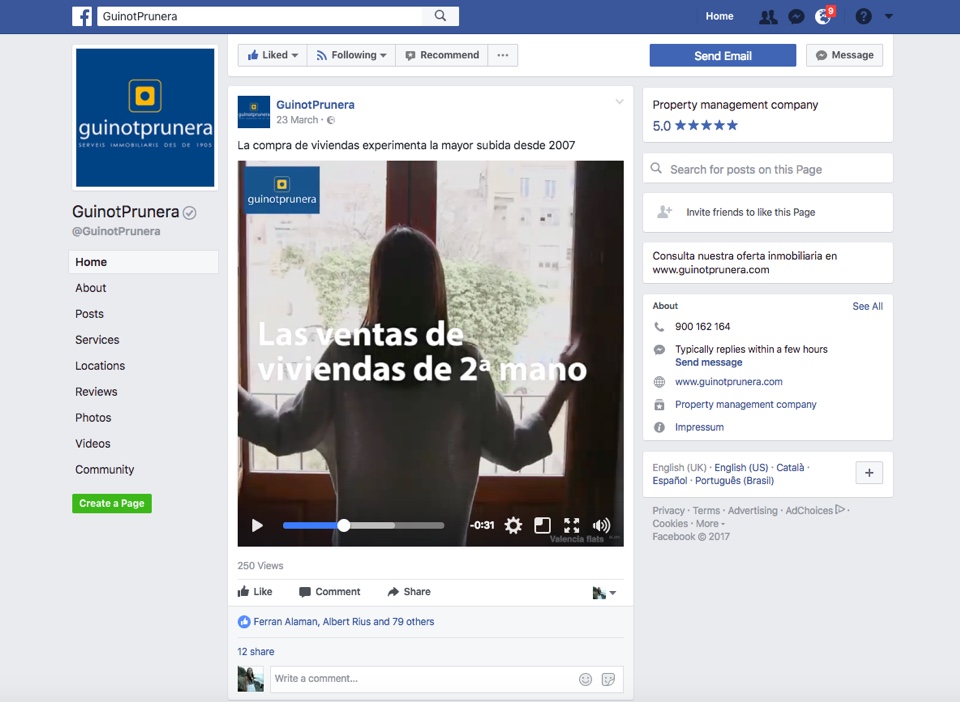The image size is (960, 702).
Task: Click the guinotprunera profile picture
Action: click(145, 118)
